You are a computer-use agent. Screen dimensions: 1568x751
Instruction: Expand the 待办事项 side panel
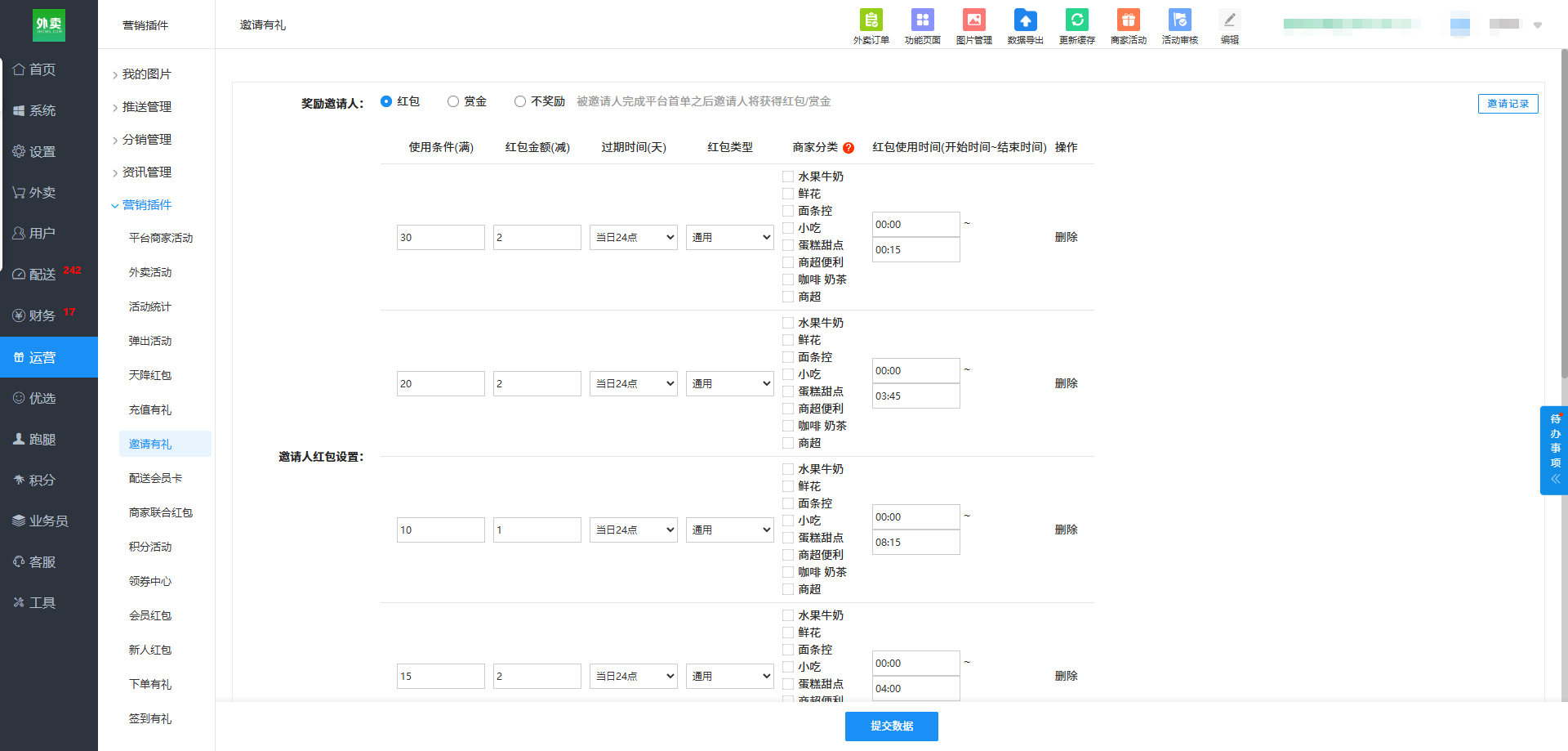pyautogui.click(x=1554, y=450)
